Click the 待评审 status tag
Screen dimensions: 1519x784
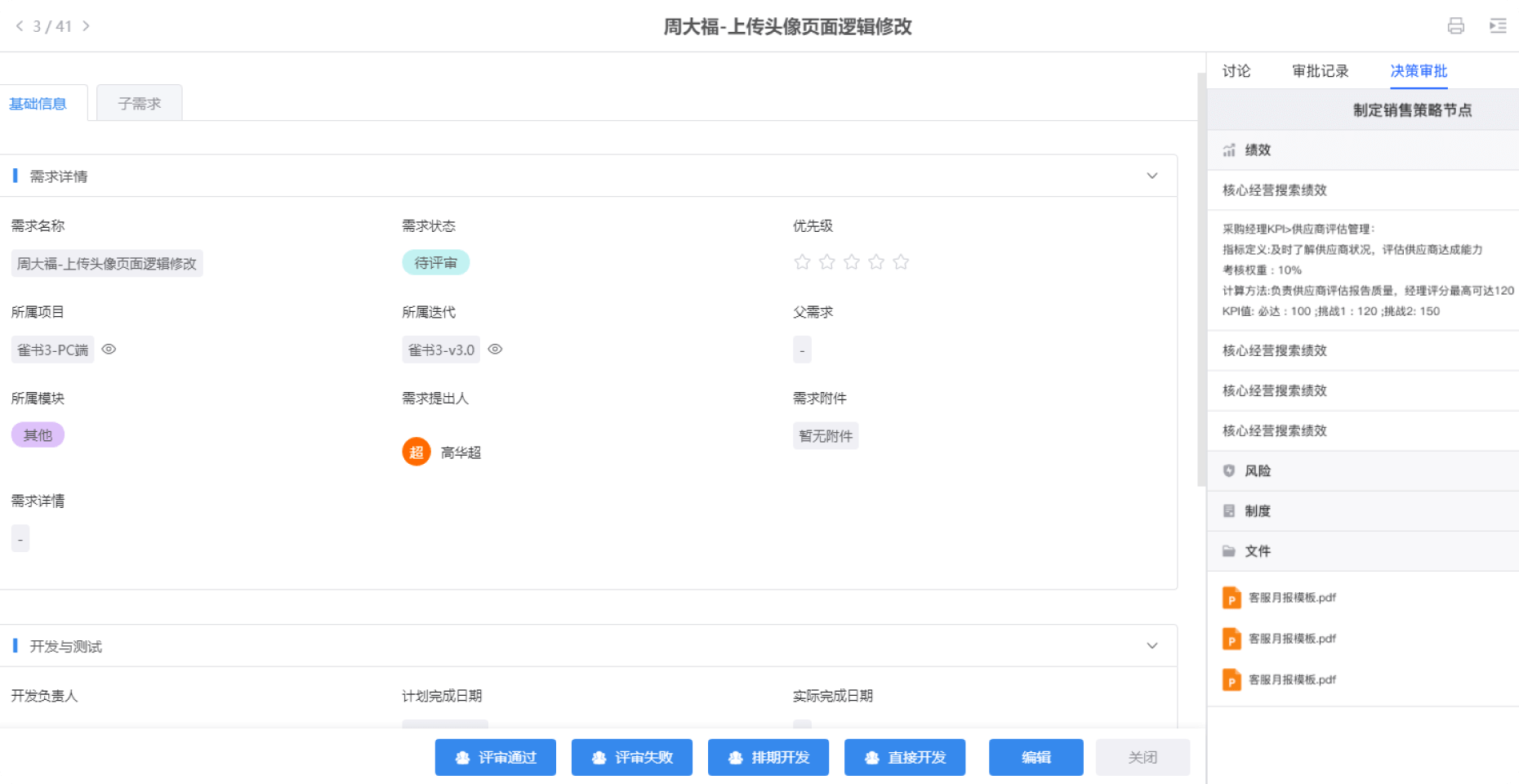tap(436, 262)
